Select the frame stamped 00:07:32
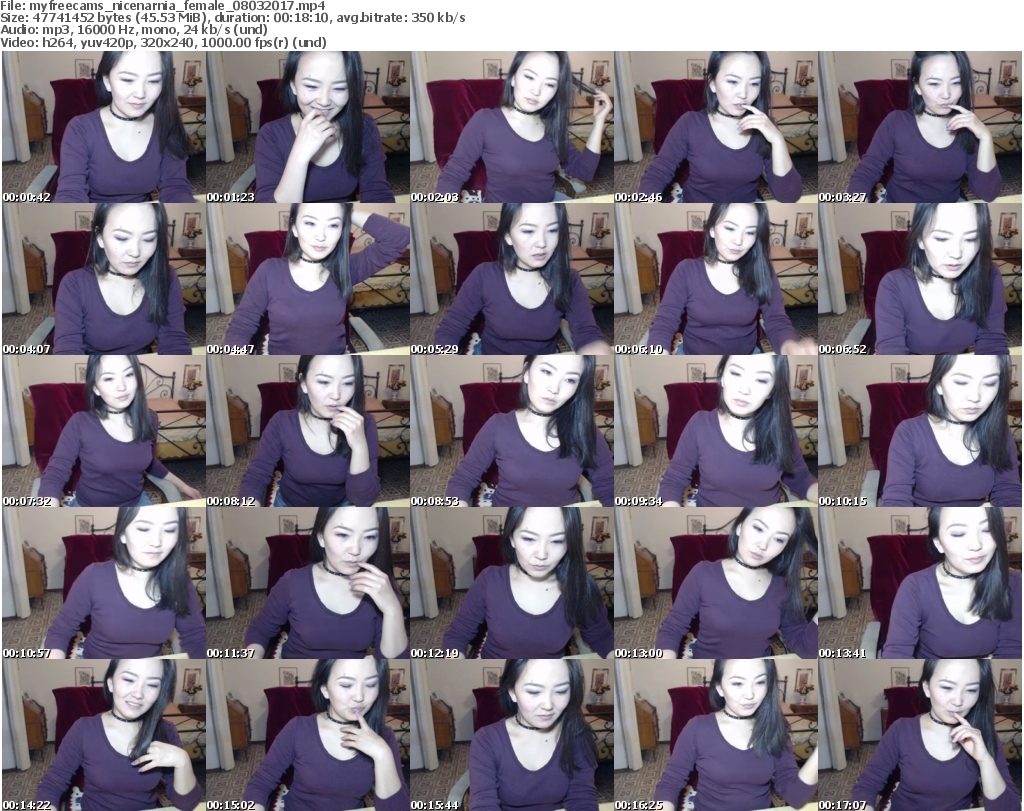This screenshot has width=1024, height=811. (104, 431)
